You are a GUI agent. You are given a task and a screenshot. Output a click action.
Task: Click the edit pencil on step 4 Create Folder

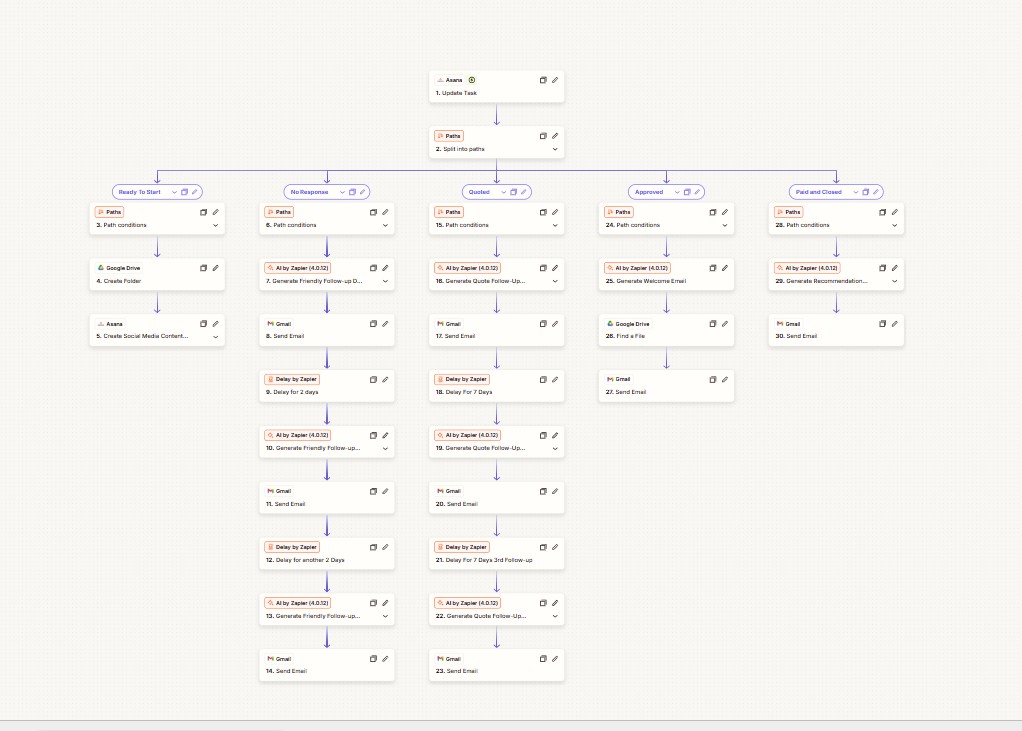[216, 268]
